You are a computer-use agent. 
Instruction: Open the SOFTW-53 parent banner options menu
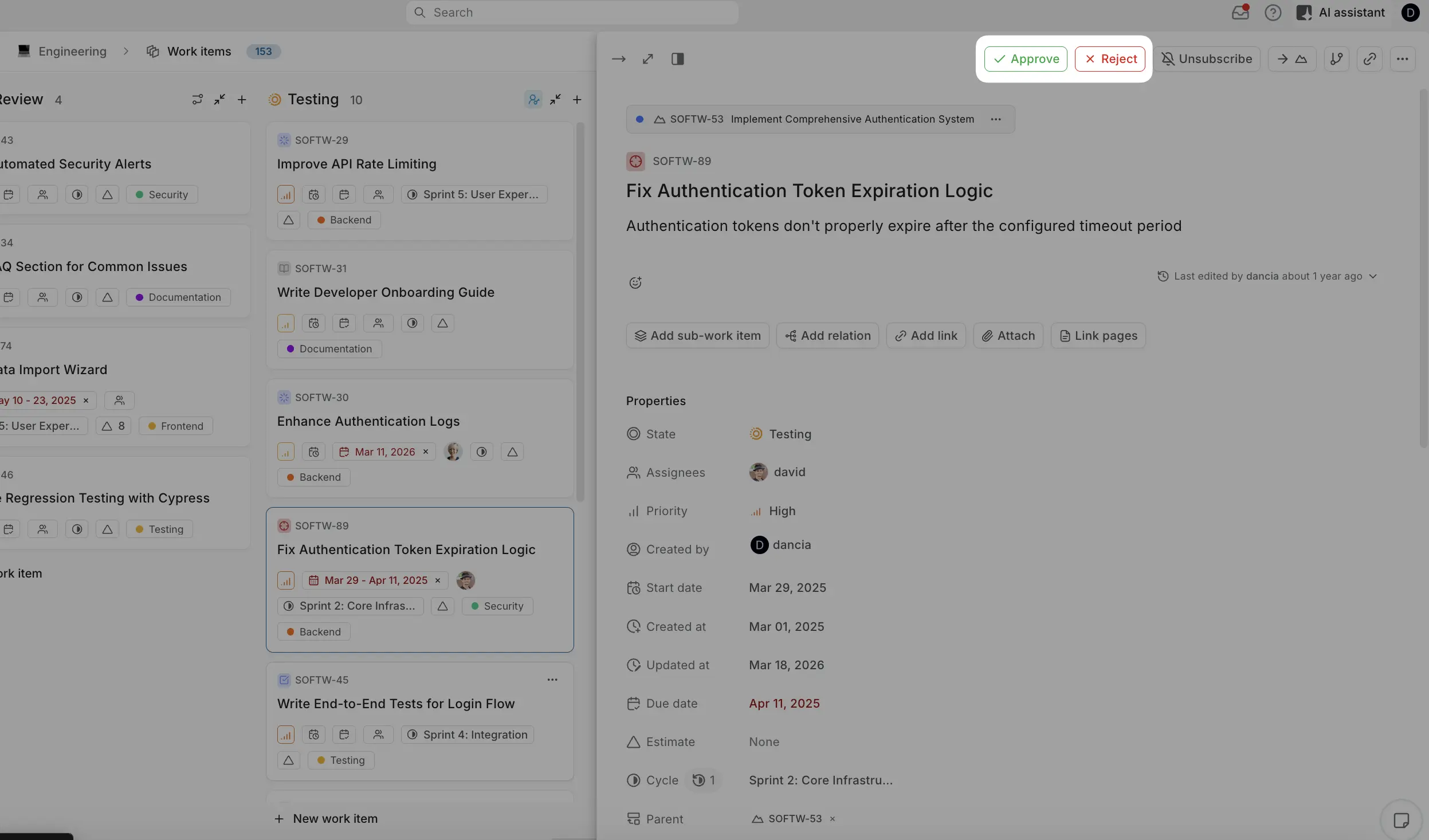[995, 119]
